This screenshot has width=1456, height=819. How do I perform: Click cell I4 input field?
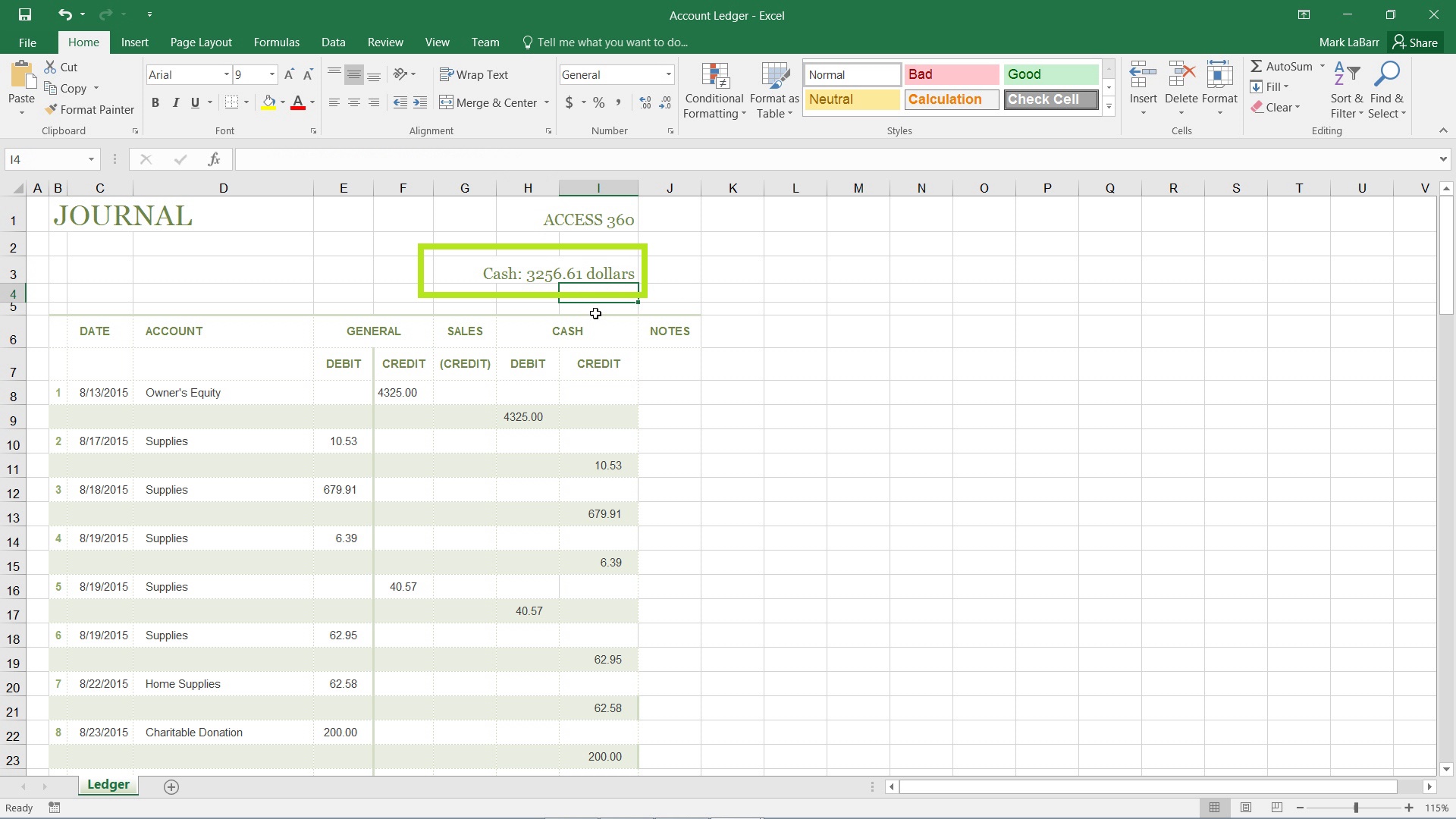(597, 293)
